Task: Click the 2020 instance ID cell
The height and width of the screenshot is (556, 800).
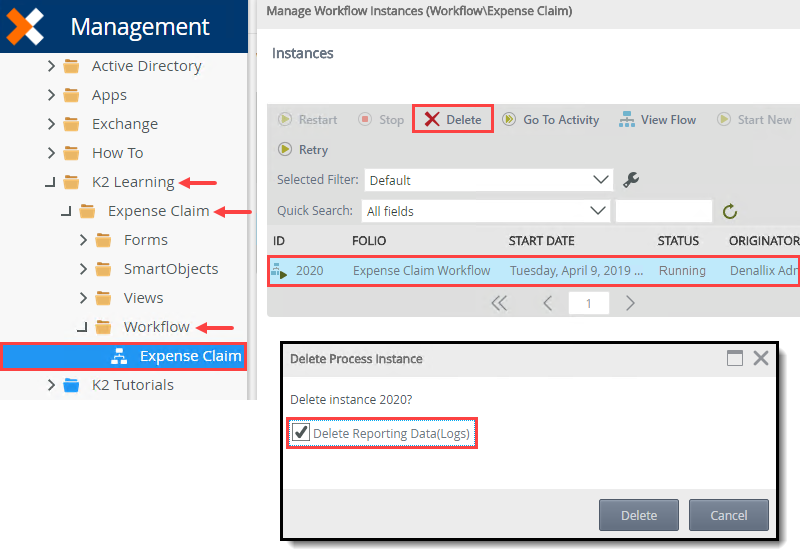Action: (x=310, y=270)
